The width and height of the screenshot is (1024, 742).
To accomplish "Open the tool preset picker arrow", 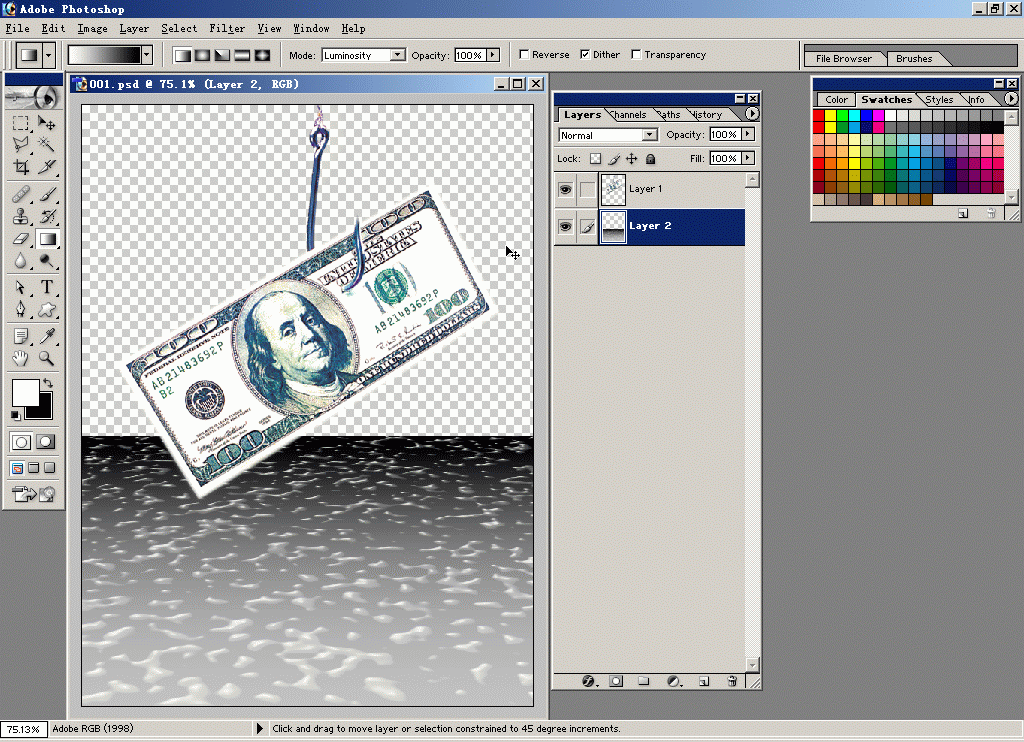I will [x=48, y=55].
